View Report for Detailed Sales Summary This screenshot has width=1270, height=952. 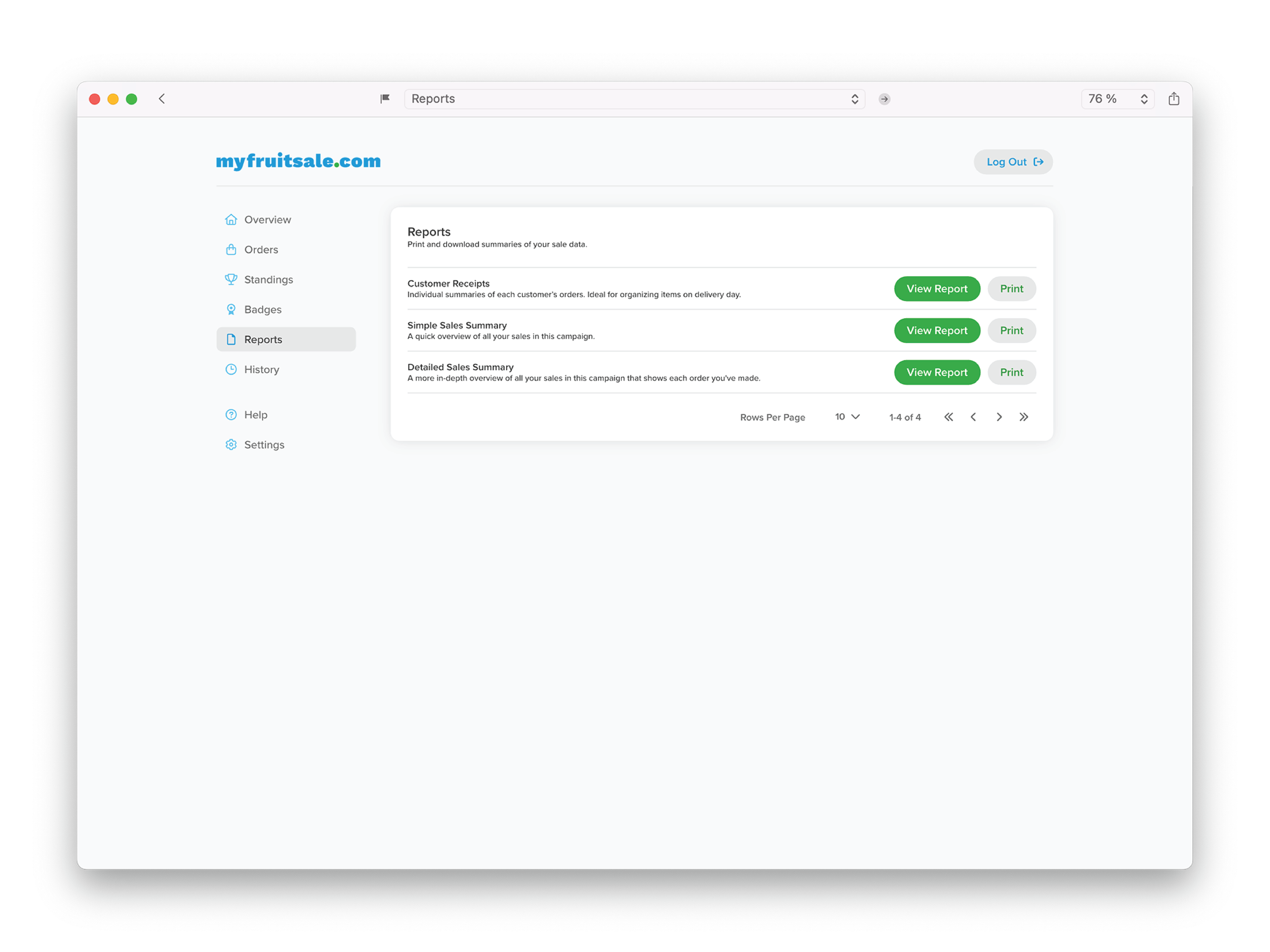coord(936,373)
